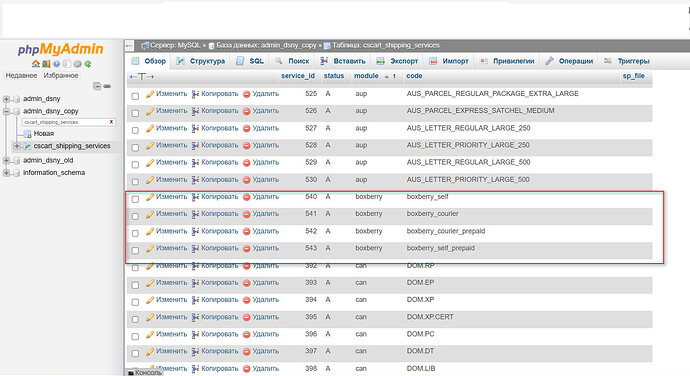Open the Импорт tab
The width and height of the screenshot is (690, 376).
click(x=449, y=61)
